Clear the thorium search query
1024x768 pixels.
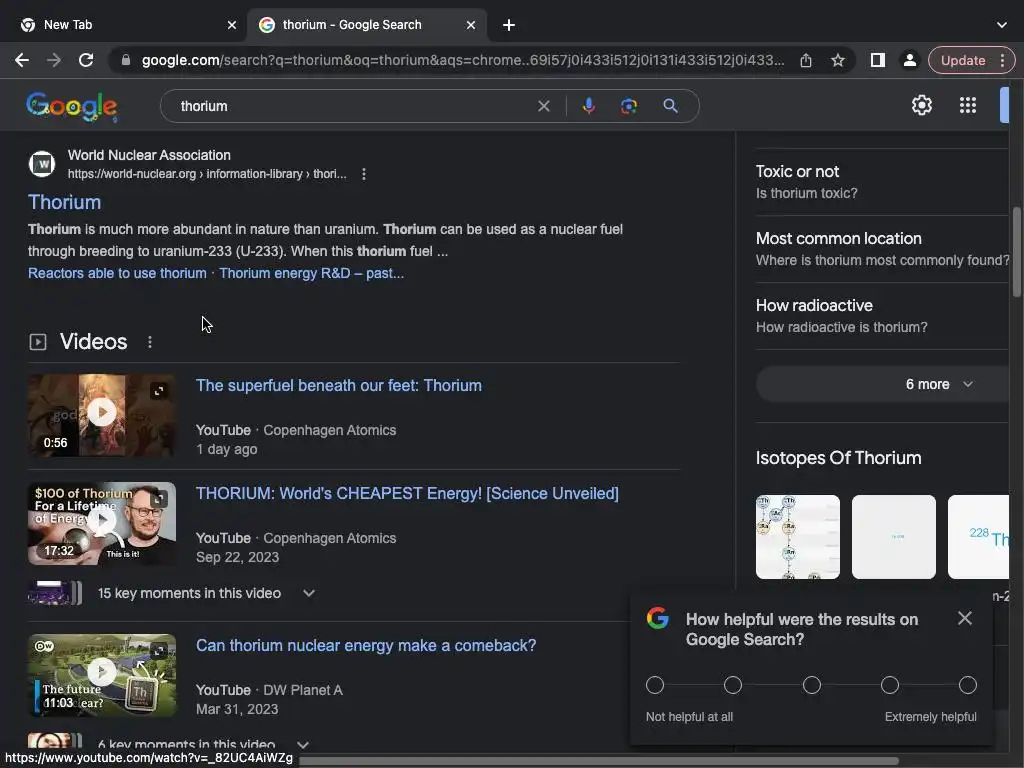point(543,106)
